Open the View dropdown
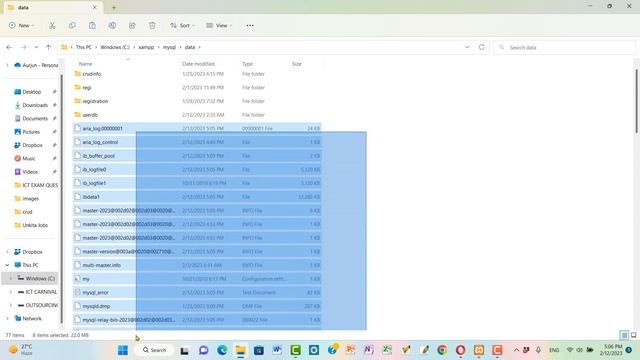Viewport: 640px width, 360px height. coord(219,25)
